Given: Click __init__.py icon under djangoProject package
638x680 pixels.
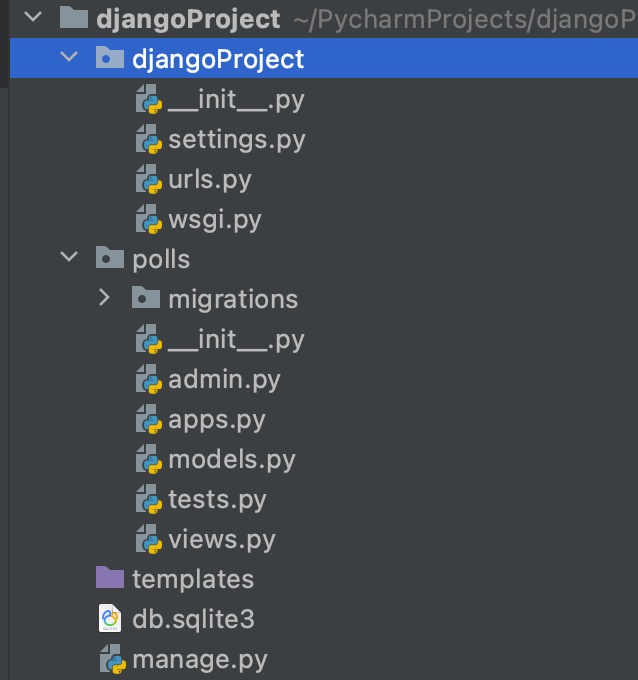Looking at the screenshot, I should 149,99.
